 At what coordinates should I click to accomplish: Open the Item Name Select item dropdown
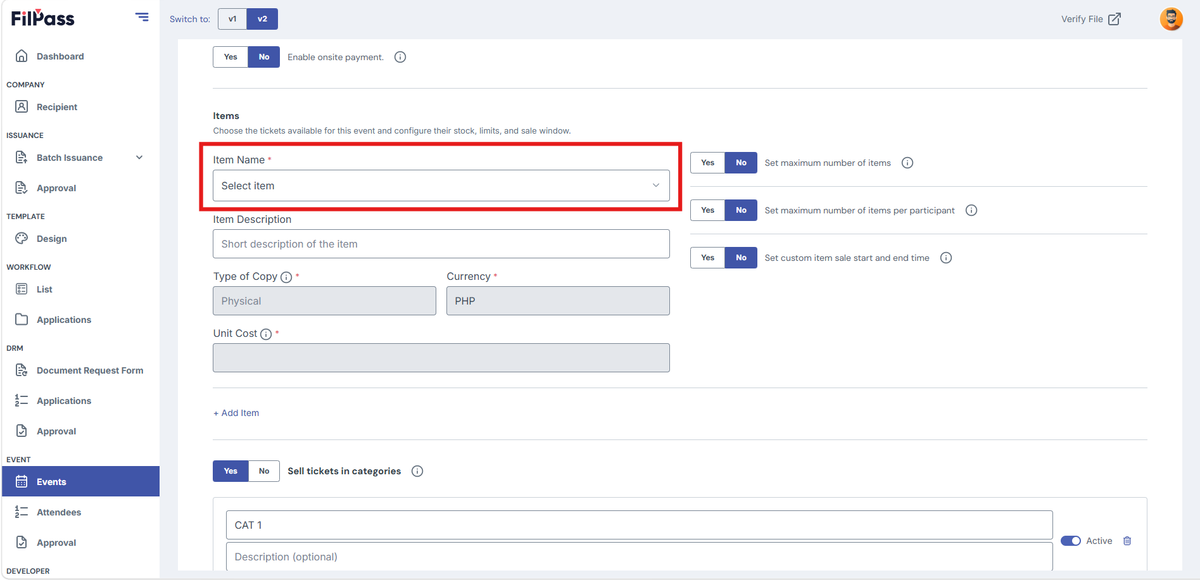tap(441, 186)
